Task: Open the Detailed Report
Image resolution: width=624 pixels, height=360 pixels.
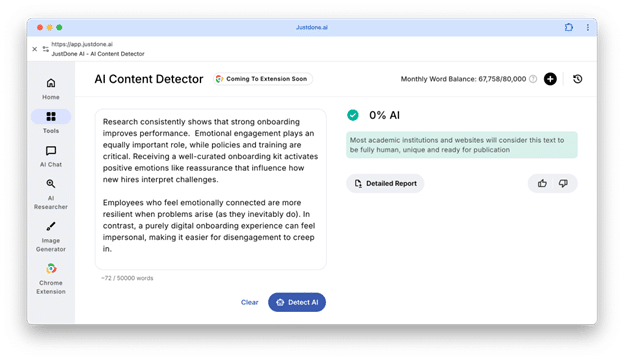Action: [385, 183]
